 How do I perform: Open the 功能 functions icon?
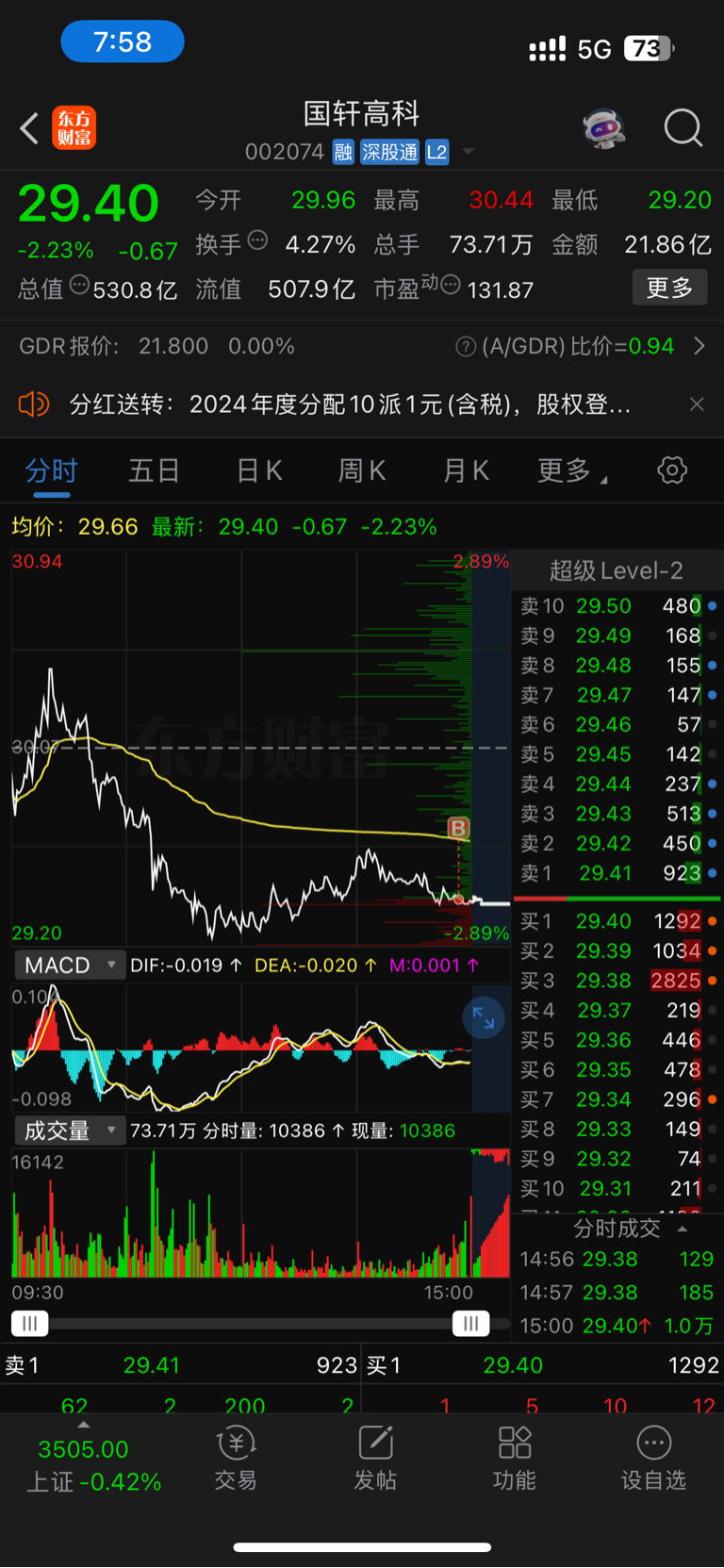[515, 1458]
